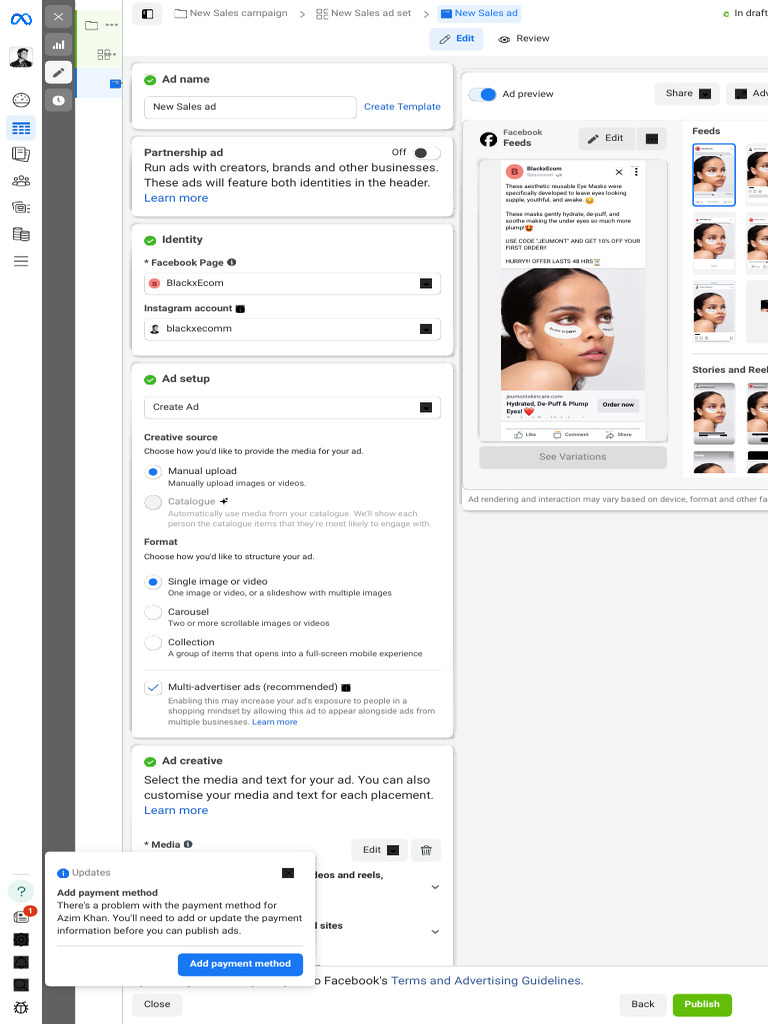Click the green Publish button
The height and width of the screenshot is (1024, 768).
tap(702, 1004)
